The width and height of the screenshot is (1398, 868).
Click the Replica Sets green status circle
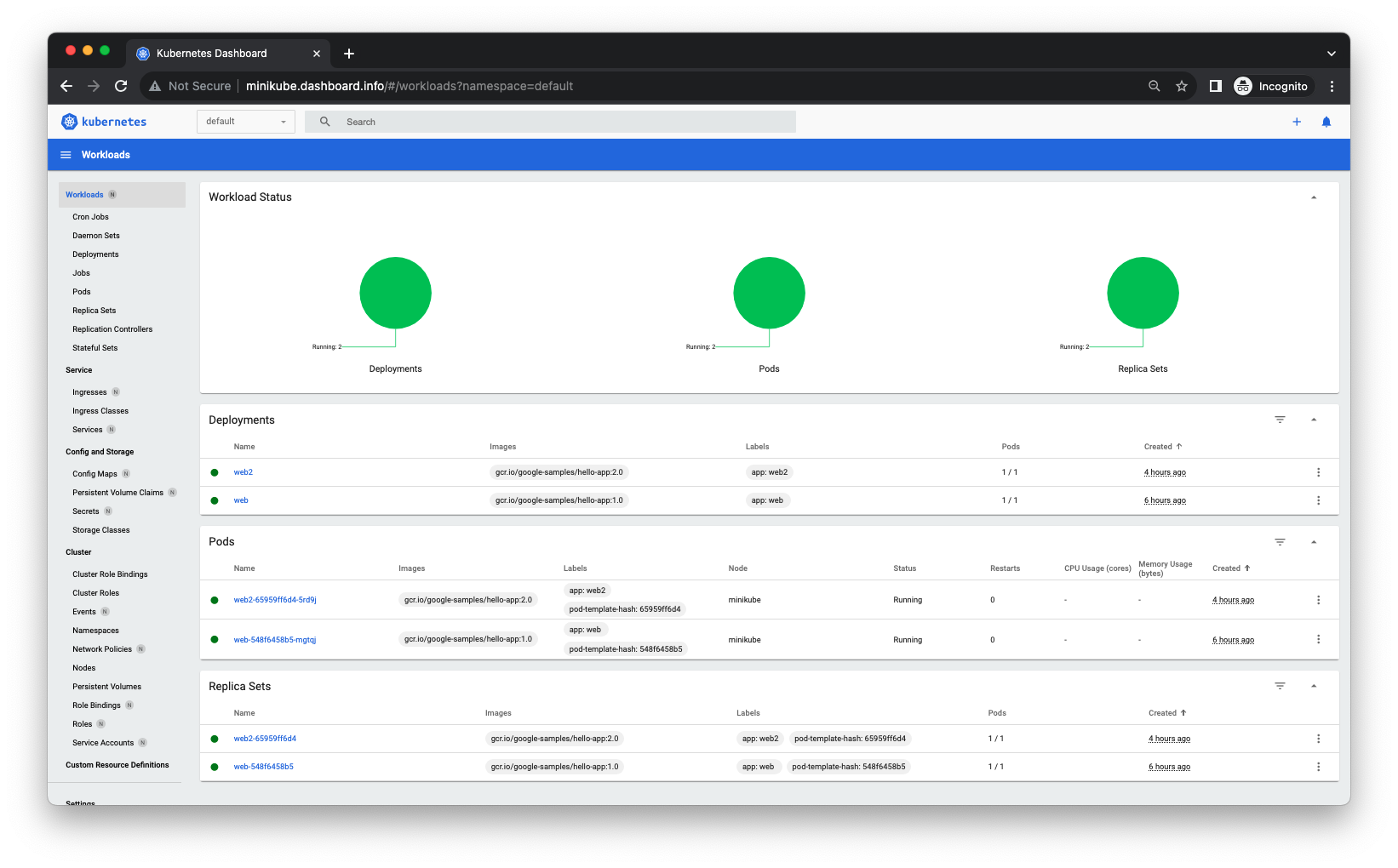click(1143, 293)
